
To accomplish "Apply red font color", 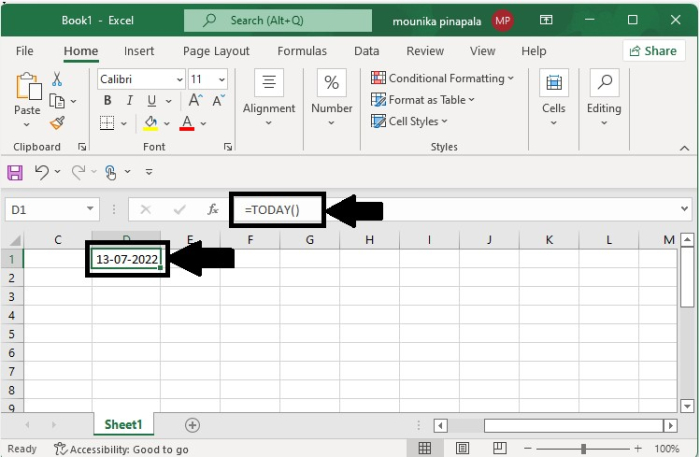I will pos(187,123).
